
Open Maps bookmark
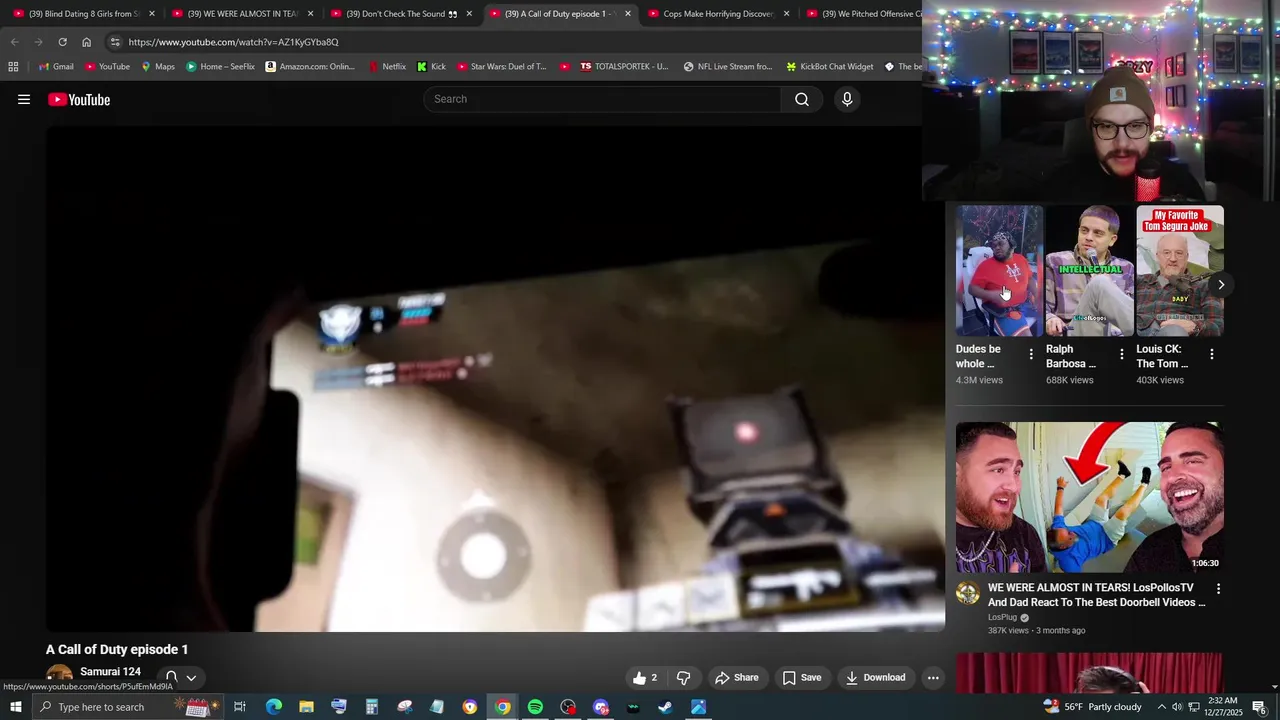click(158, 67)
